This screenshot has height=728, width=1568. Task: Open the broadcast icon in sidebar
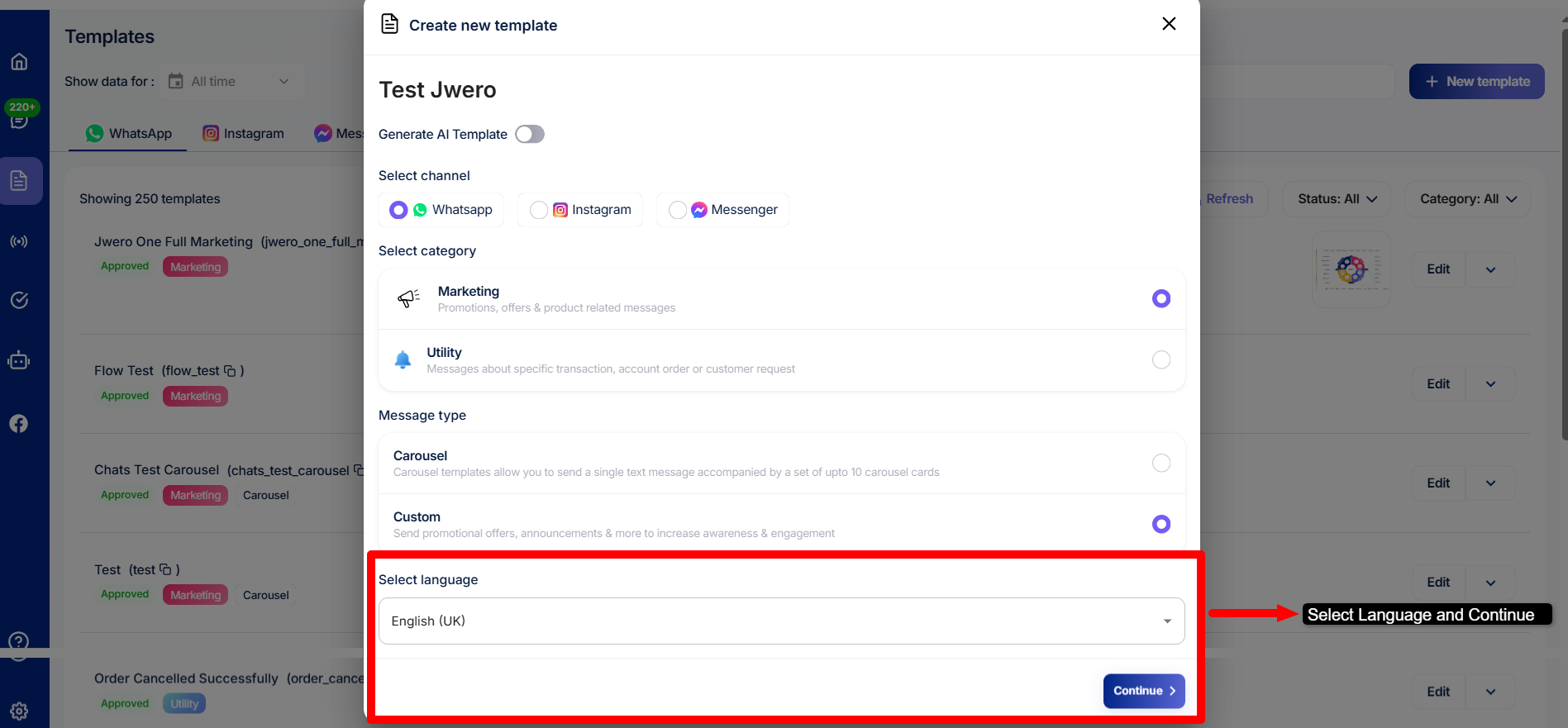click(x=19, y=241)
